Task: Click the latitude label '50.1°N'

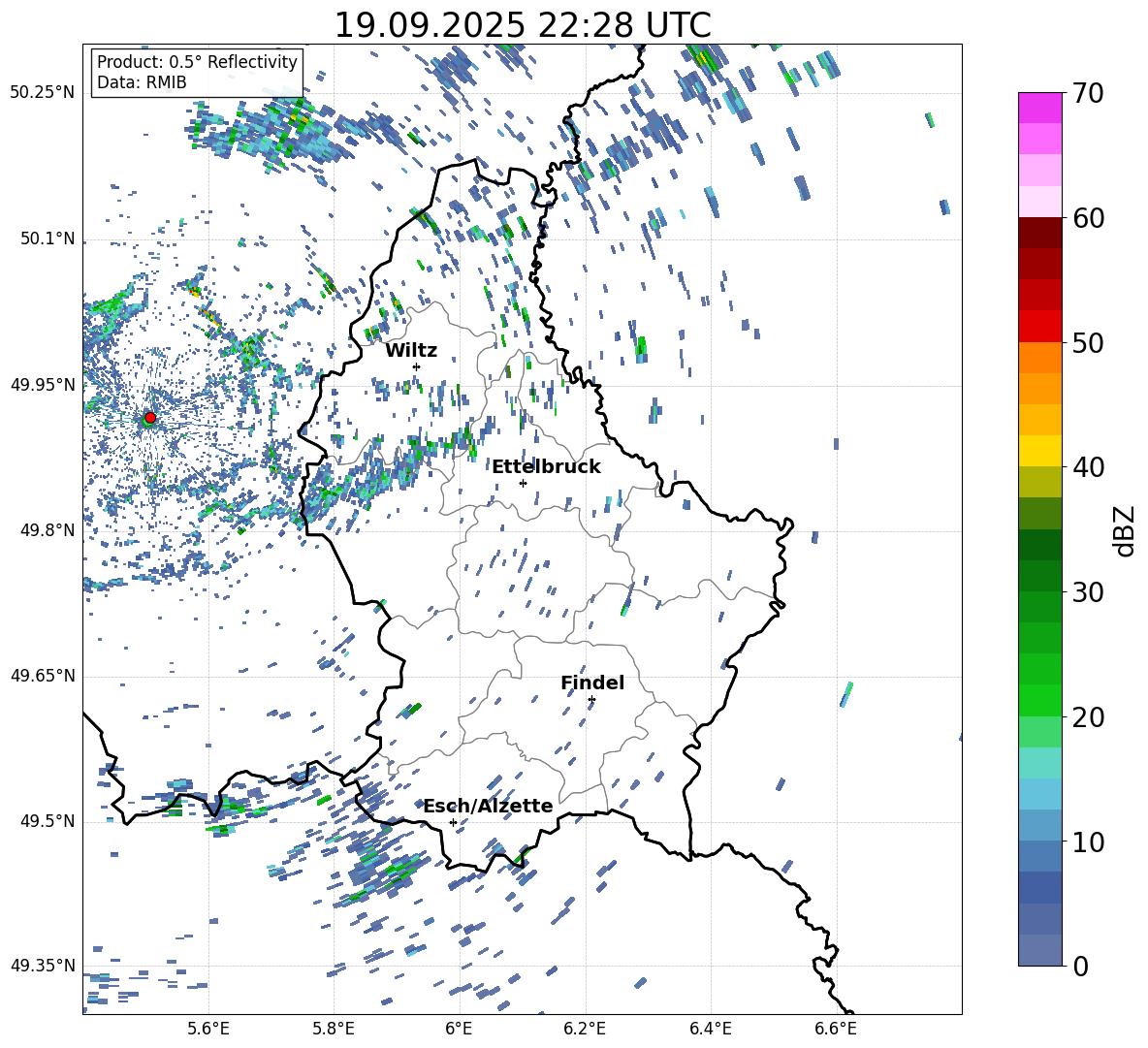Action: (x=48, y=239)
